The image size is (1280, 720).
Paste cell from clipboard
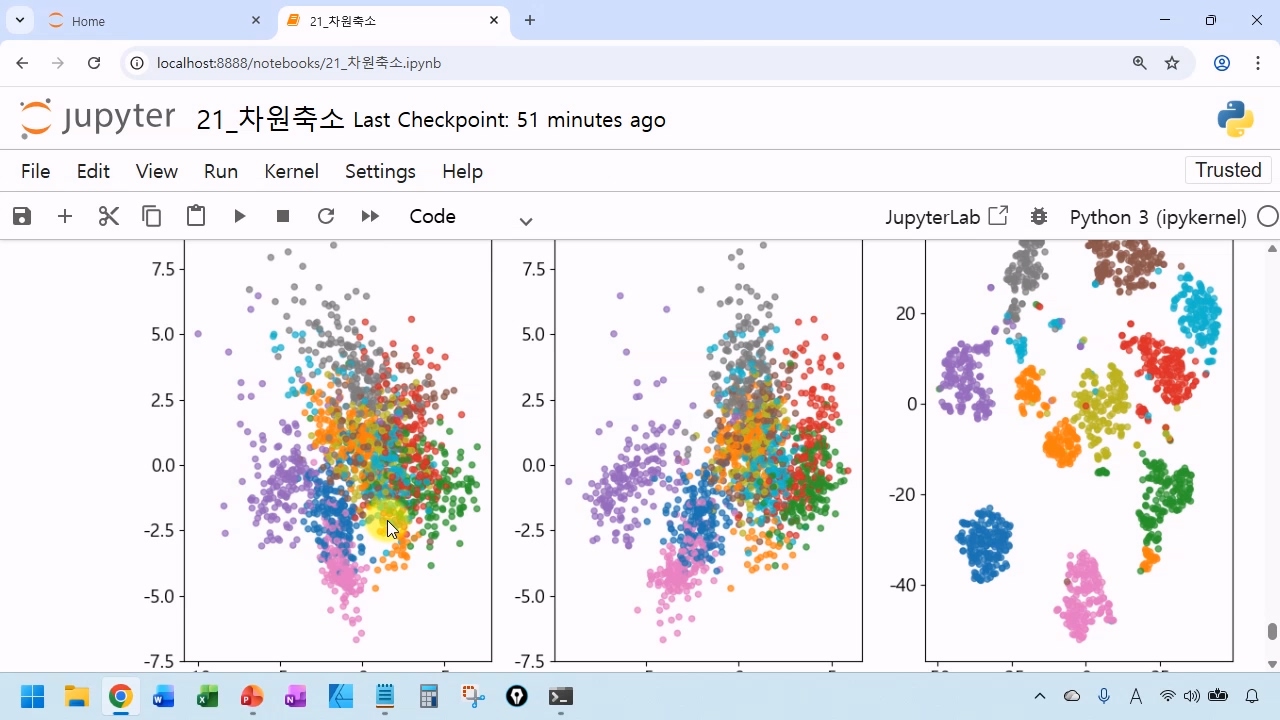pyautogui.click(x=196, y=216)
